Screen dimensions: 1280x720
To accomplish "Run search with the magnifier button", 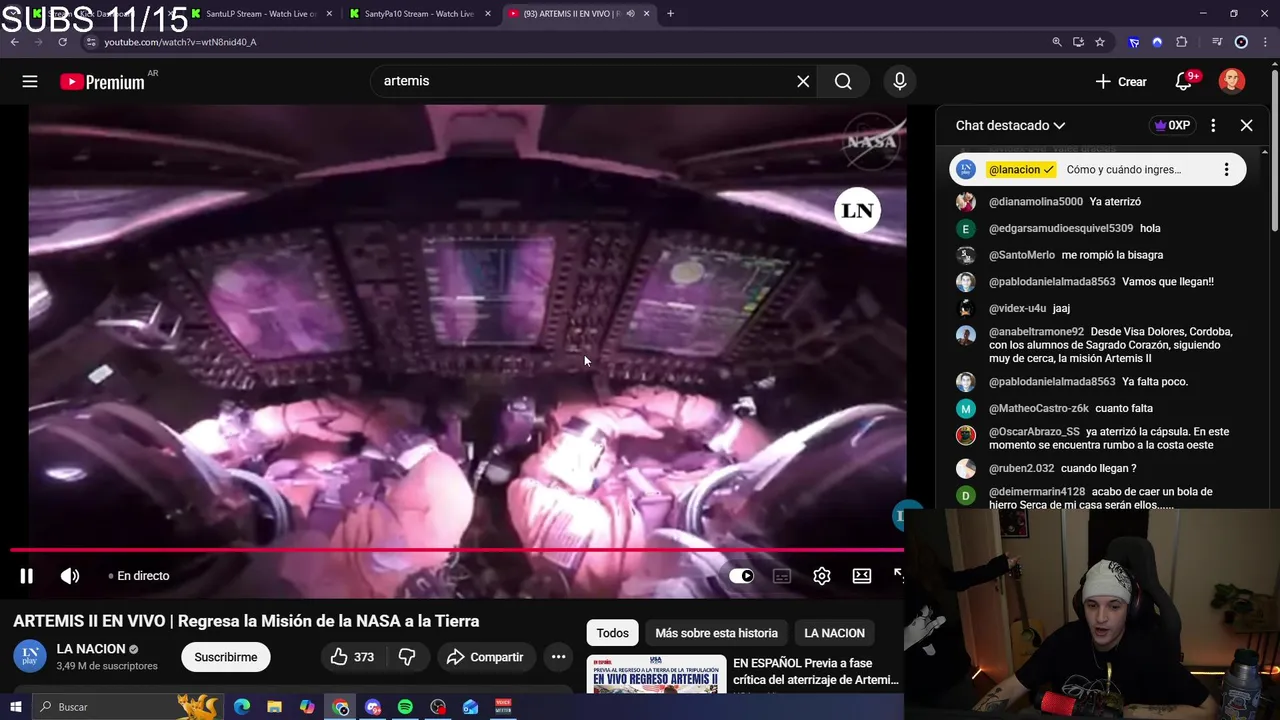I will click(843, 82).
